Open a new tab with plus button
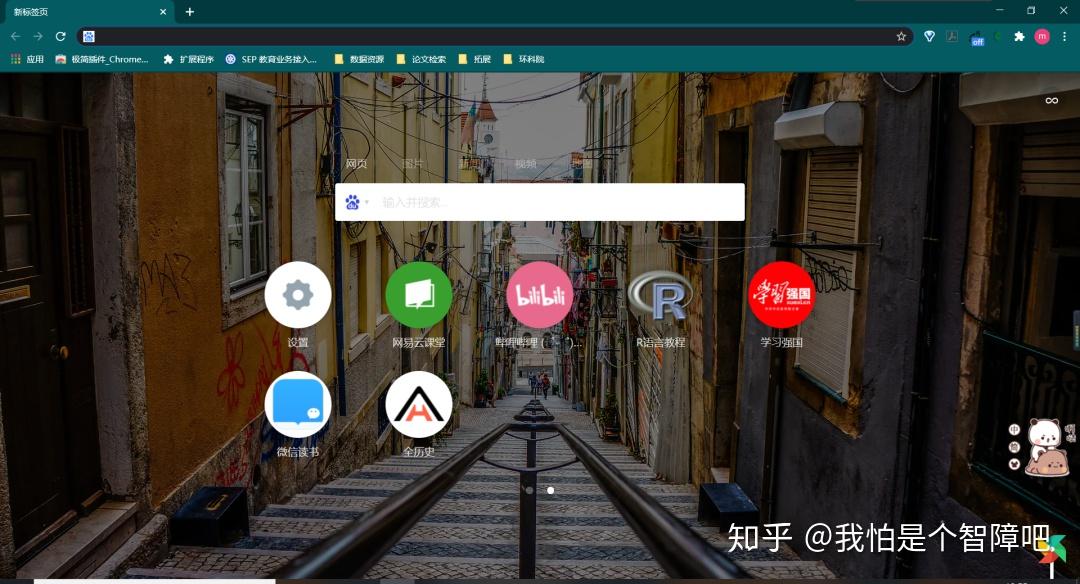This screenshot has width=1080, height=584. coord(189,12)
